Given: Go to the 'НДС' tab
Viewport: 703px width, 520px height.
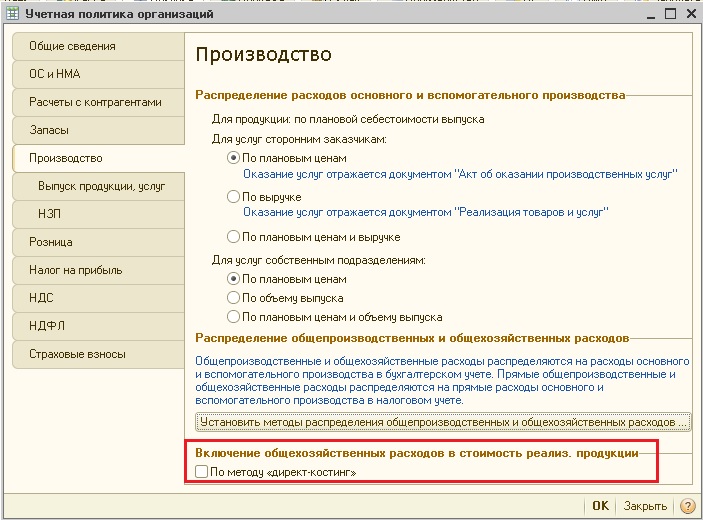Looking at the screenshot, I should [99, 298].
